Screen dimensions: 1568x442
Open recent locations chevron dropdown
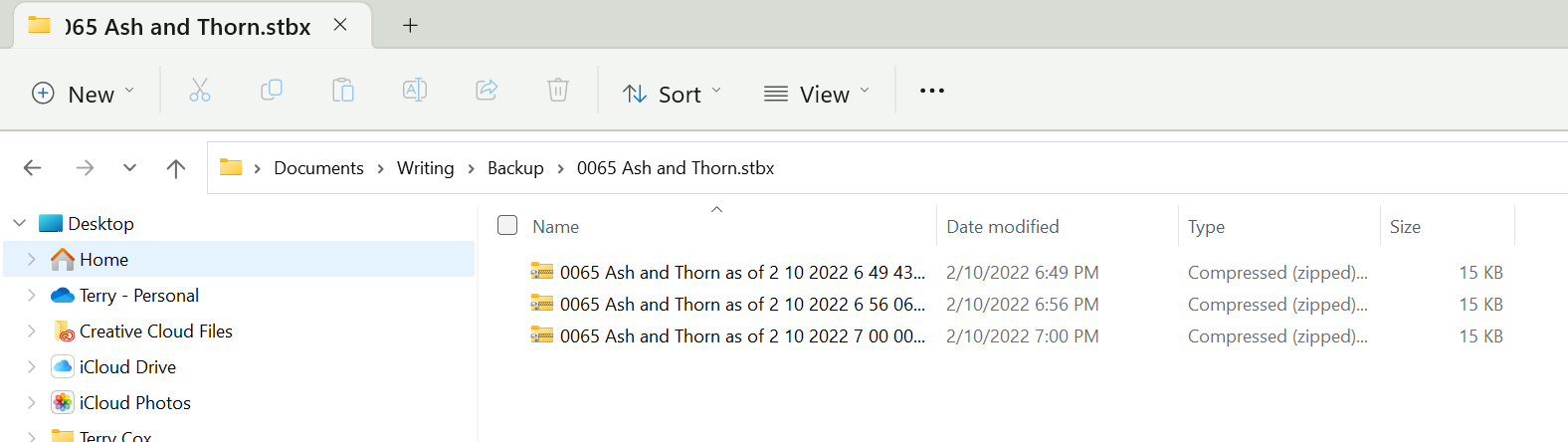tap(129, 168)
